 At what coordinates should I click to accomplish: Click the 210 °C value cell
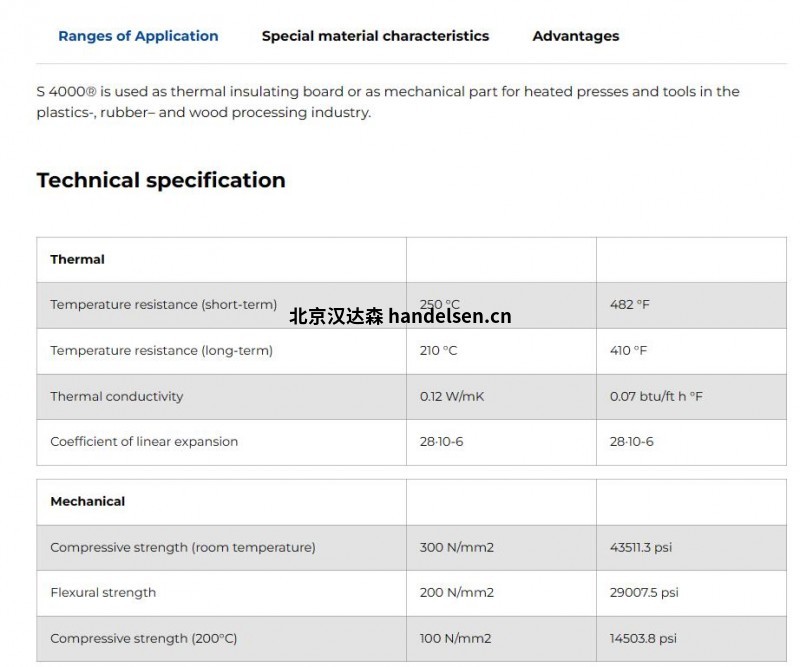point(439,350)
